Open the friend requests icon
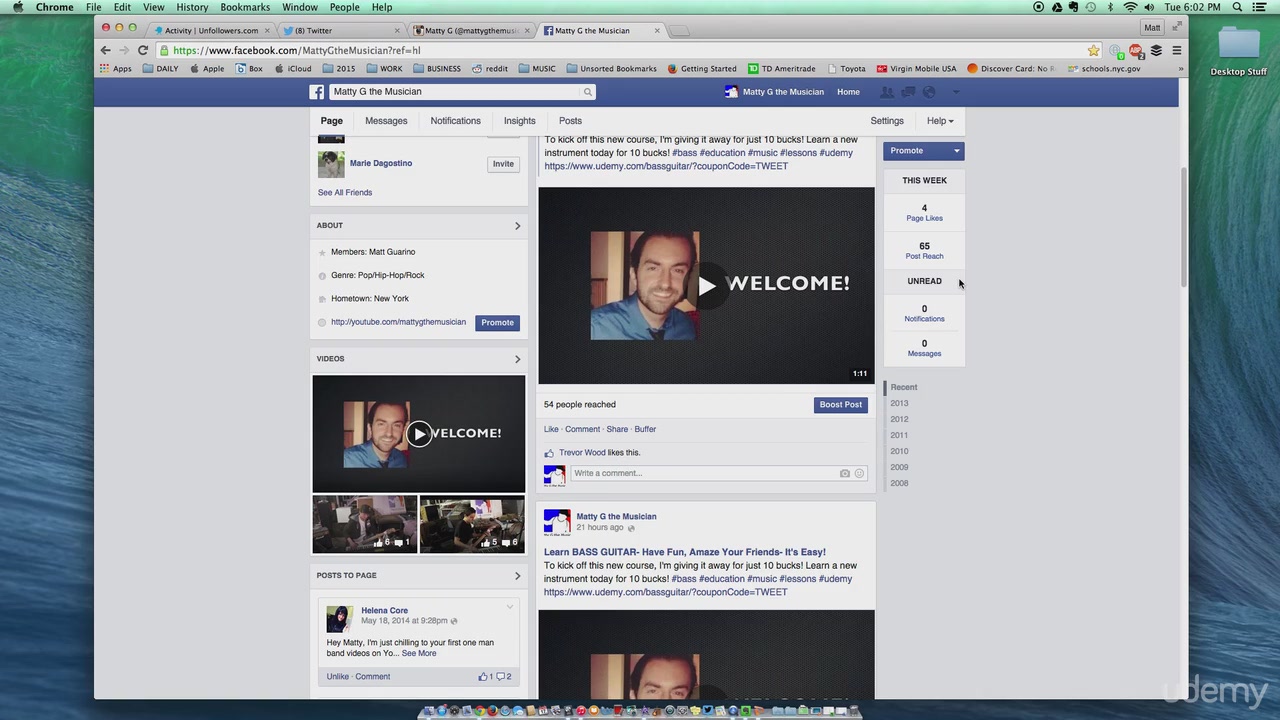 [x=886, y=92]
